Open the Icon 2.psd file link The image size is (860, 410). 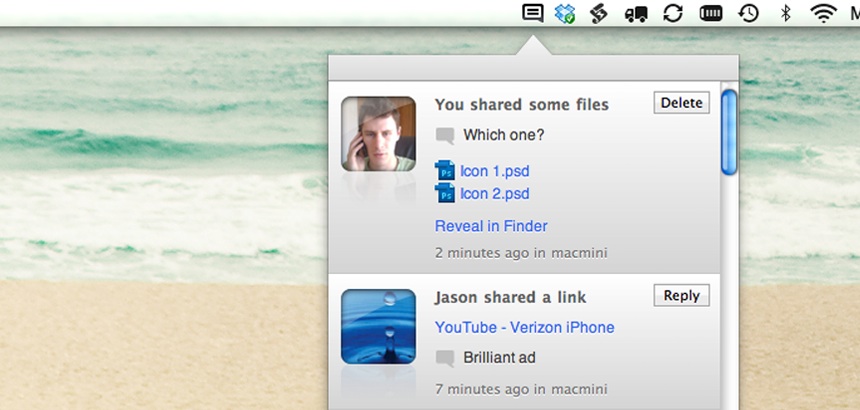point(494,194)
